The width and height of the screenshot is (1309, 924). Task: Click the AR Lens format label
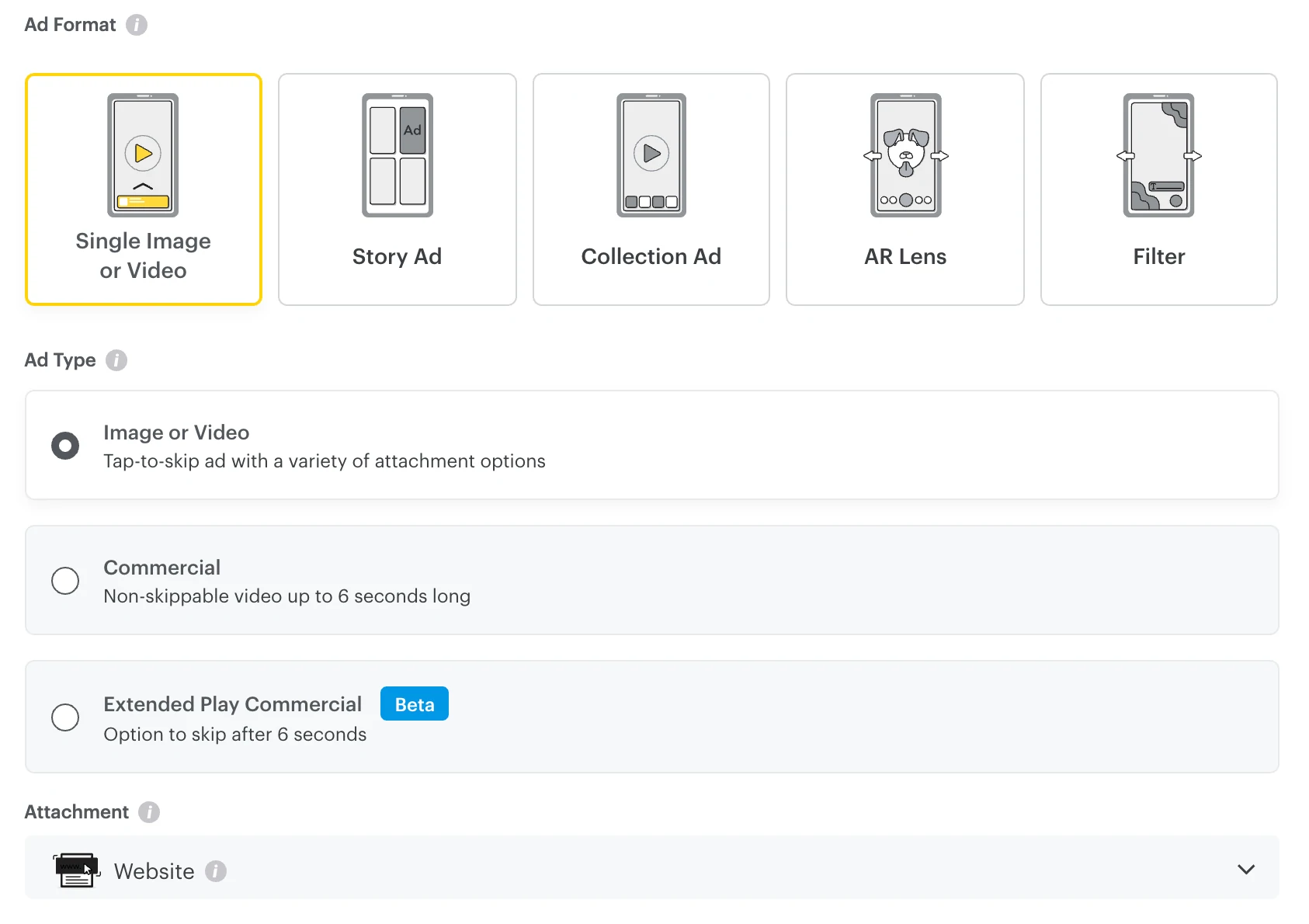click(x=905, y=256)
